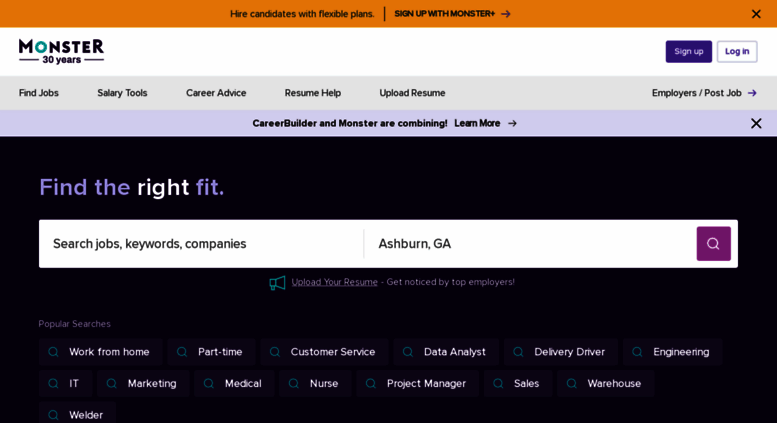The width and height of the screenshot is (777, 423).
Task: Click the megaphone icon beside Upload Your Resume
Action: tap(277, 283)
